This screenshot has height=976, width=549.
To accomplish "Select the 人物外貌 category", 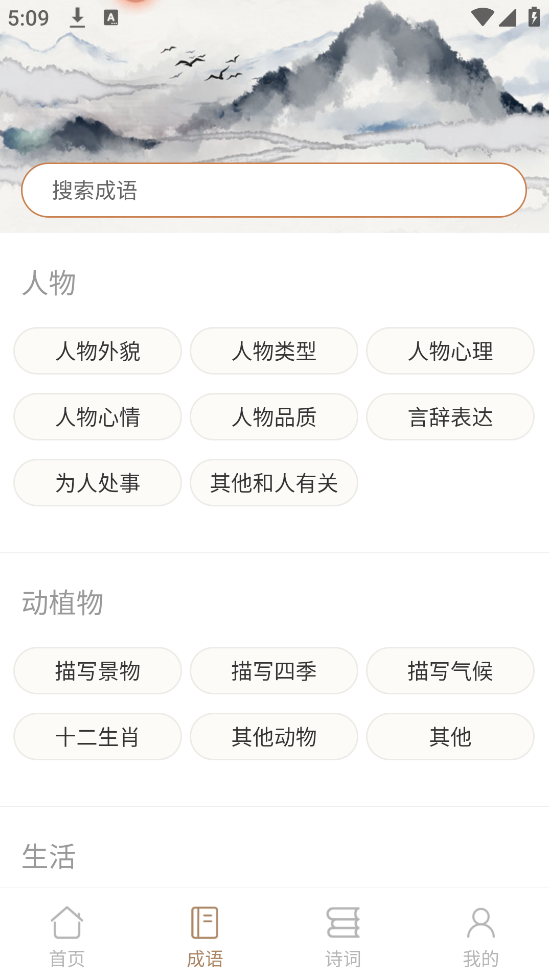I will 98,351.
